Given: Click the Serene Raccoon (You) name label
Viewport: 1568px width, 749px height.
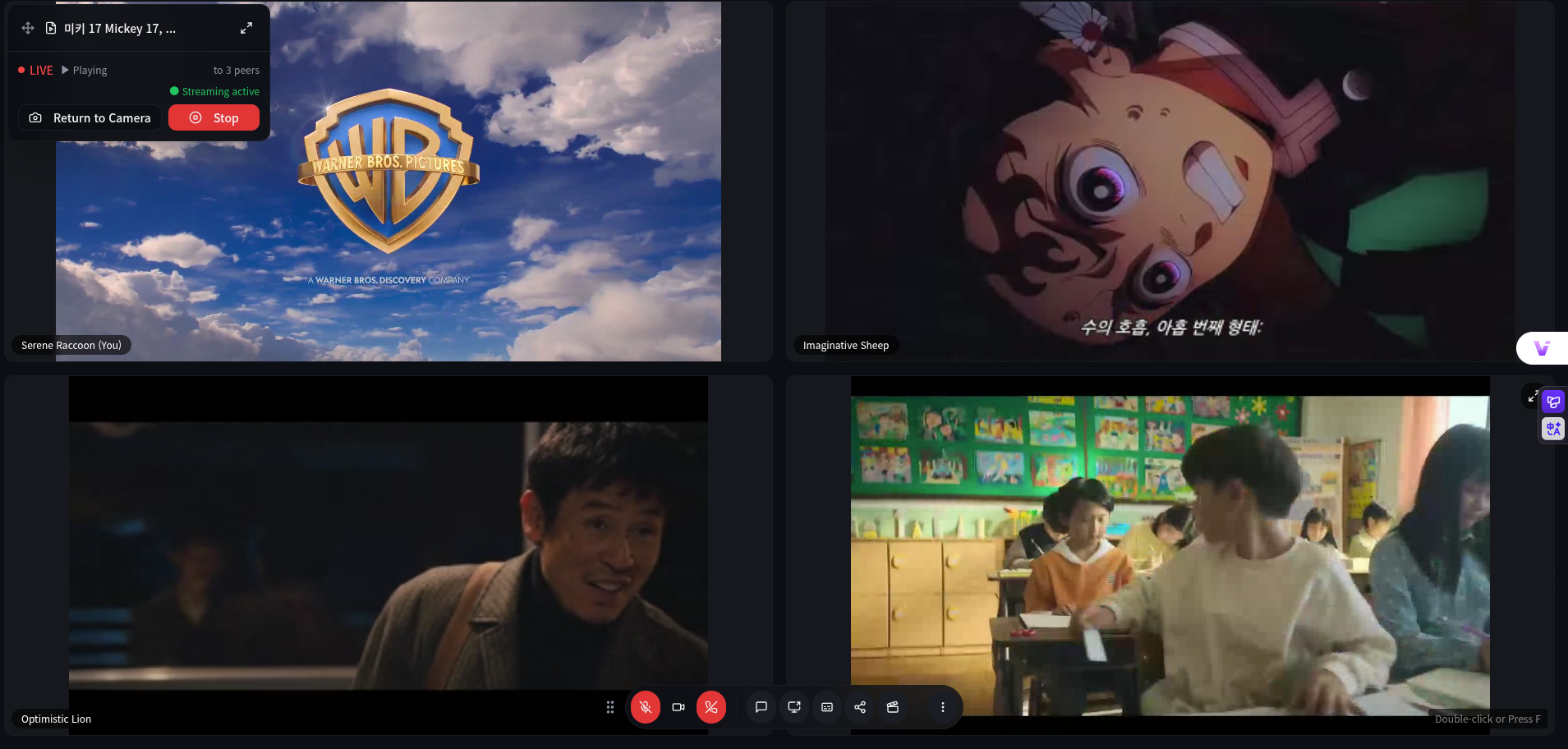Looking at the screenshot, I should 71,346.
